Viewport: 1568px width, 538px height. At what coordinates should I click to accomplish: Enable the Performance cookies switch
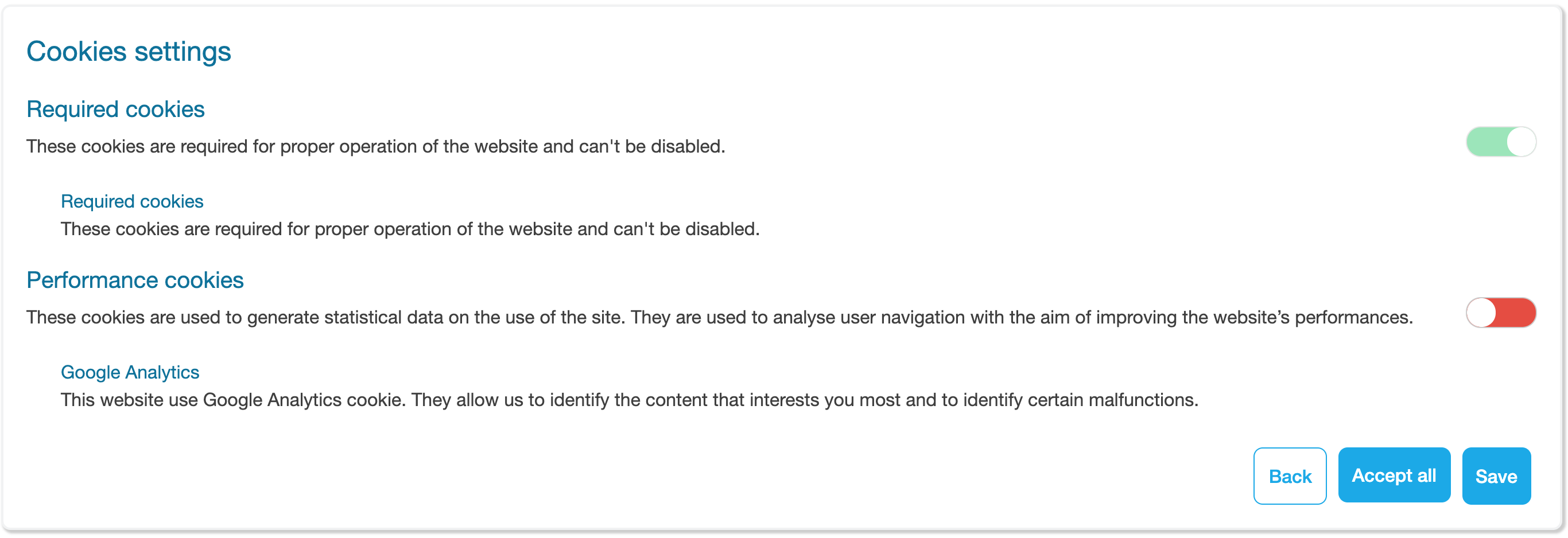[x=1500, y=313]
